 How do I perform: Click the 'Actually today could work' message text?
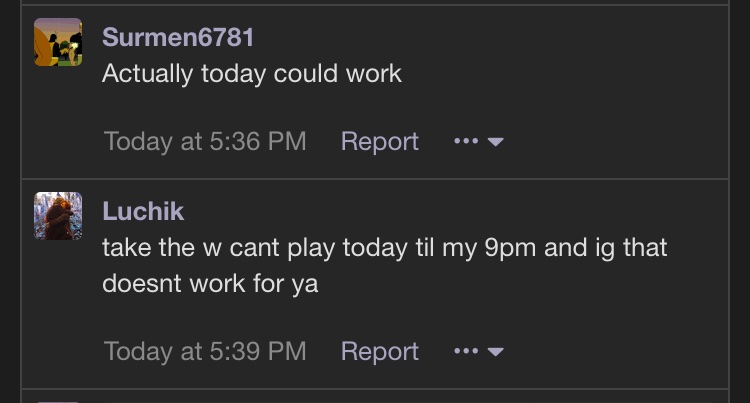pyautogui.click(x=252, y=74)
